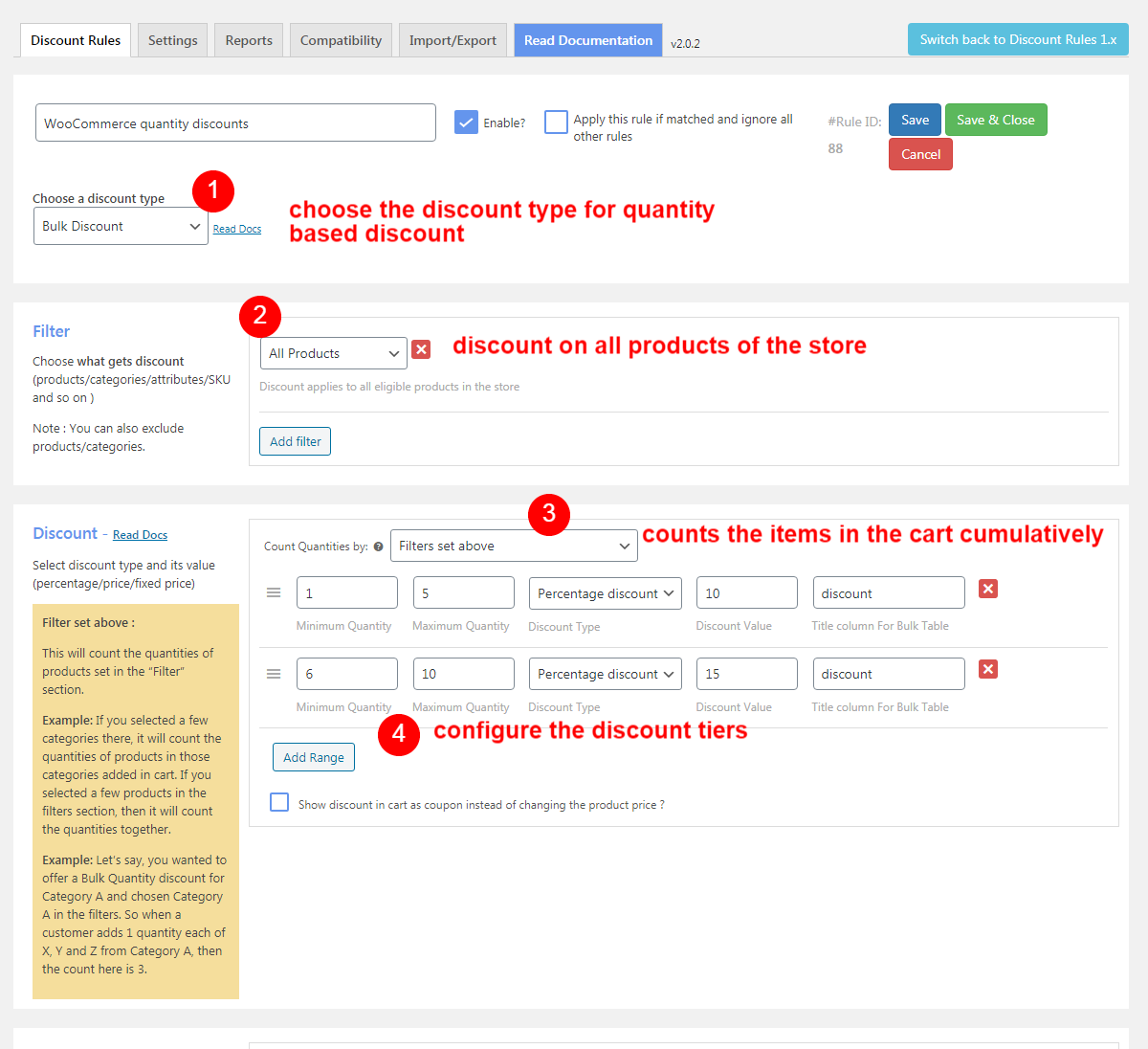Check apply this rule and ignore all other rules
Image resolution: width=1148 pixels, height=1049 pixels.
click(x=556, y=122)
